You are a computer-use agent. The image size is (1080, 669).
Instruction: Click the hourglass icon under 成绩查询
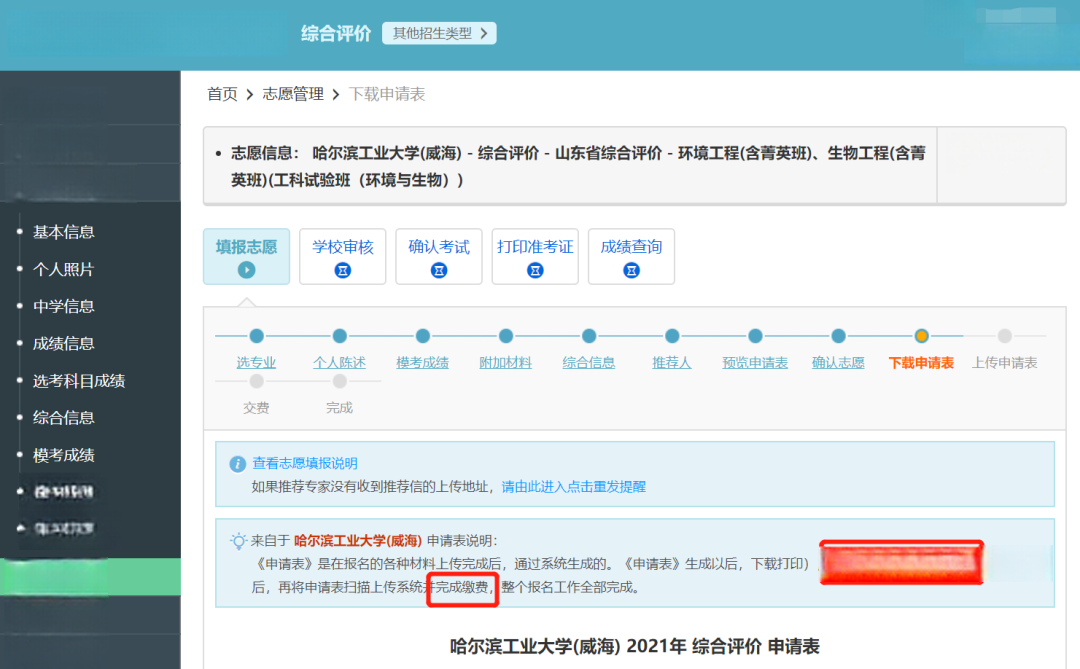click(x=631, y=270)
